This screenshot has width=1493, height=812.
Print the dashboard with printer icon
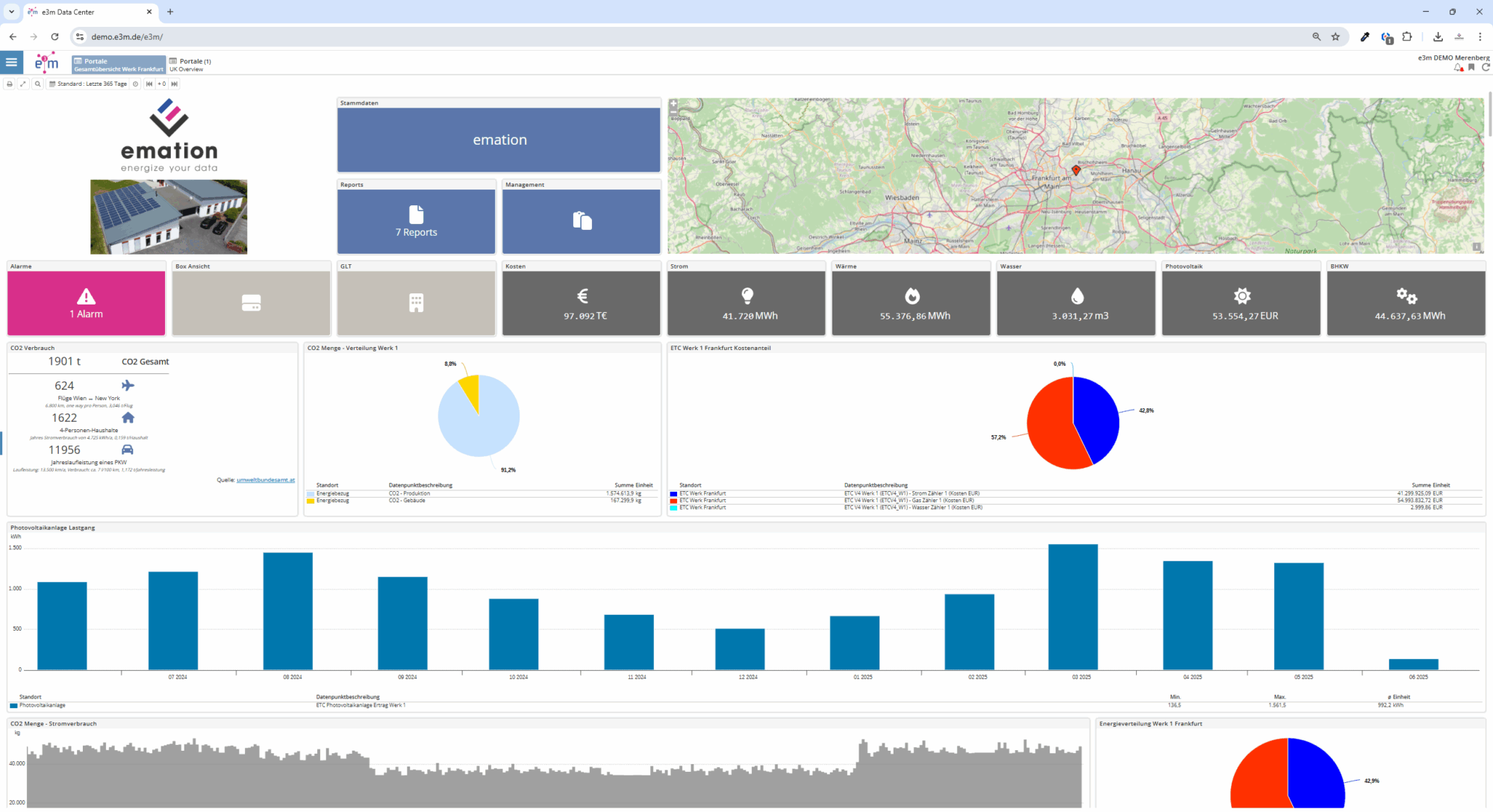coord(10,84)
